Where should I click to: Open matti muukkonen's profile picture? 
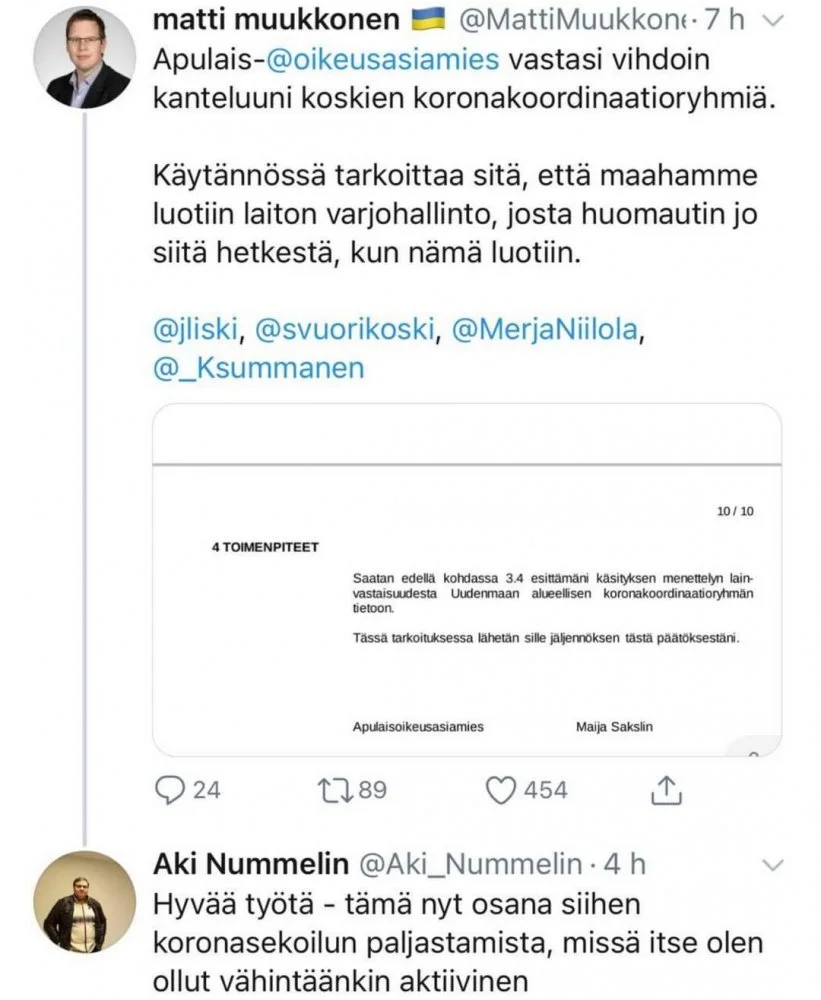point(84,57)
